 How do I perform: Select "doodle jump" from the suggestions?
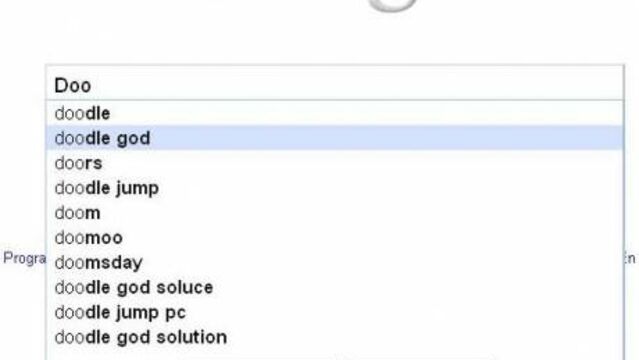coord(334,188)
